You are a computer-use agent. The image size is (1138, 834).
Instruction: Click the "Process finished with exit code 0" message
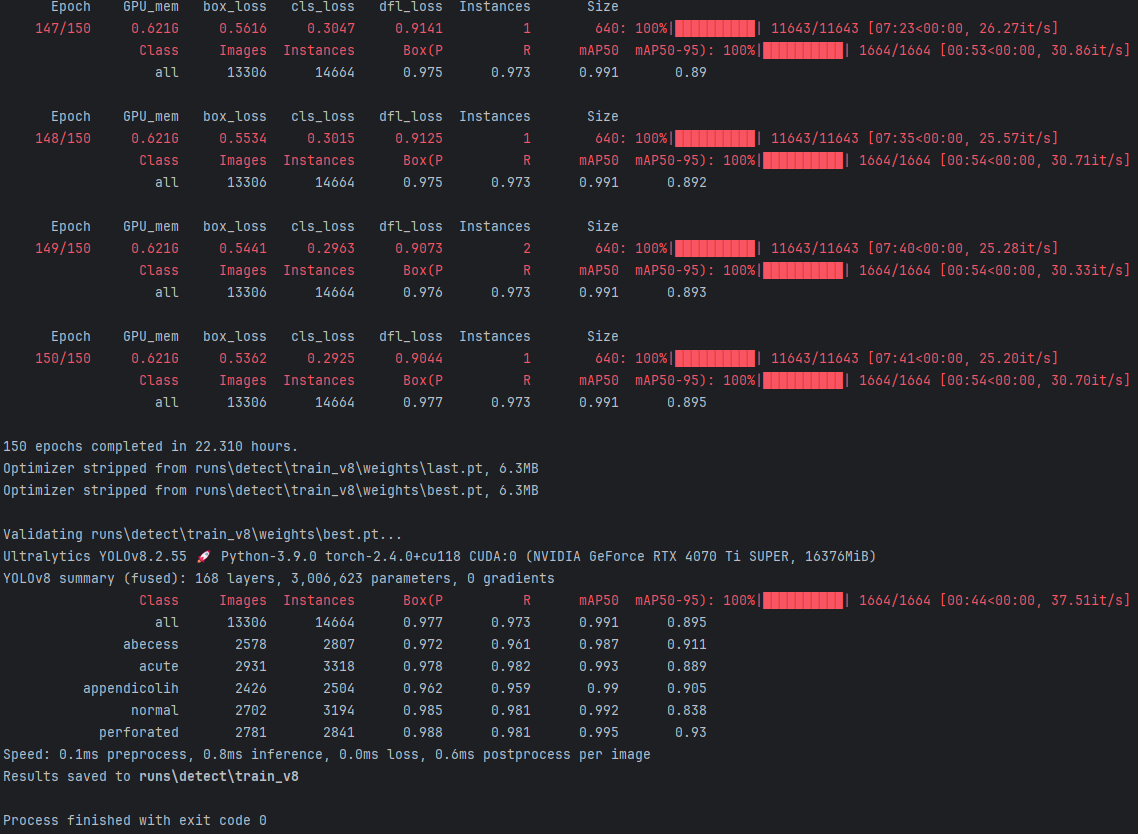(135, 820)
